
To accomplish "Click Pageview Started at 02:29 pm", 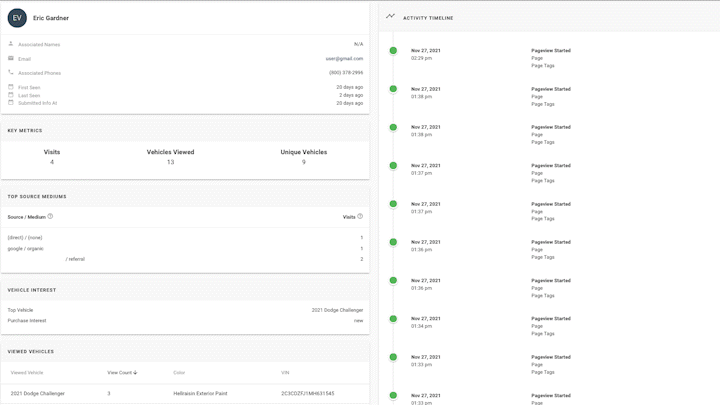I will (x=551, y=51).
